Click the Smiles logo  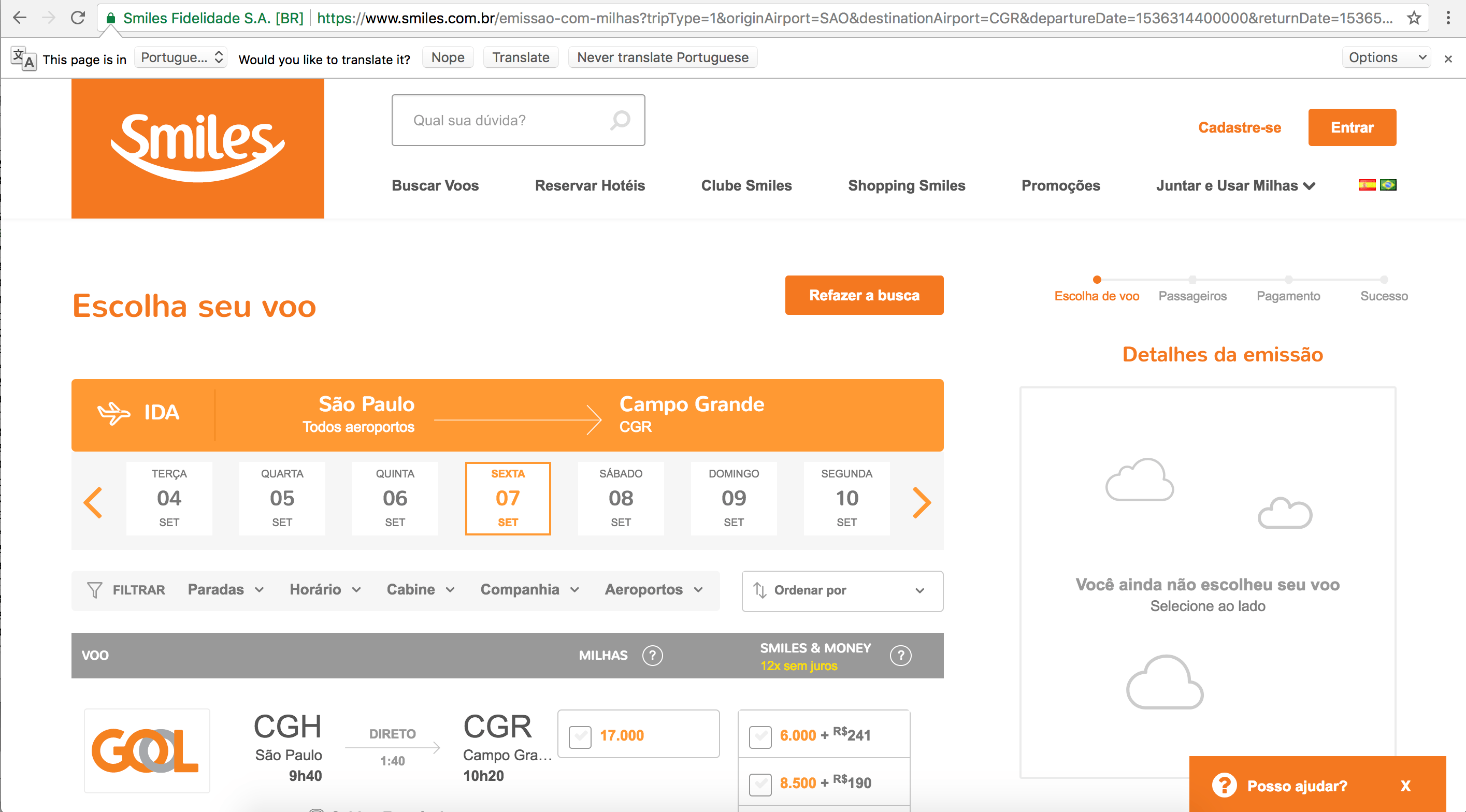click(197, 149)
